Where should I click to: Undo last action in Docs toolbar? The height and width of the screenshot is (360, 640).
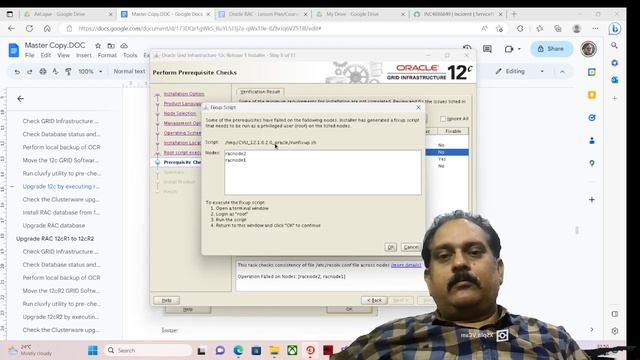coord(17,71)
